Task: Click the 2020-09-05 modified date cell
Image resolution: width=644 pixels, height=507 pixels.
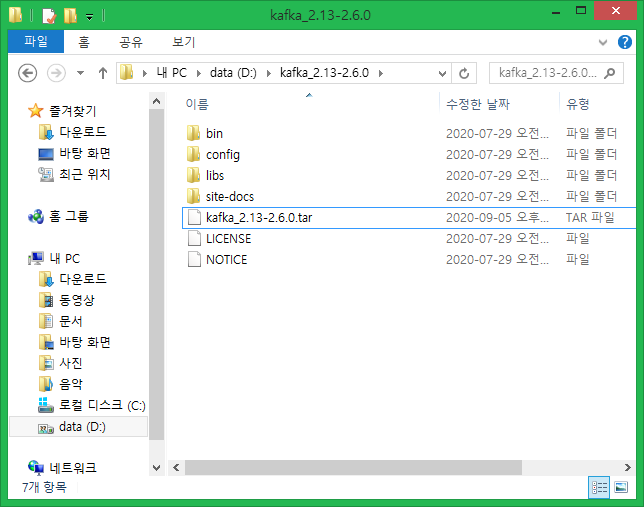Action: tap(497, 217)
